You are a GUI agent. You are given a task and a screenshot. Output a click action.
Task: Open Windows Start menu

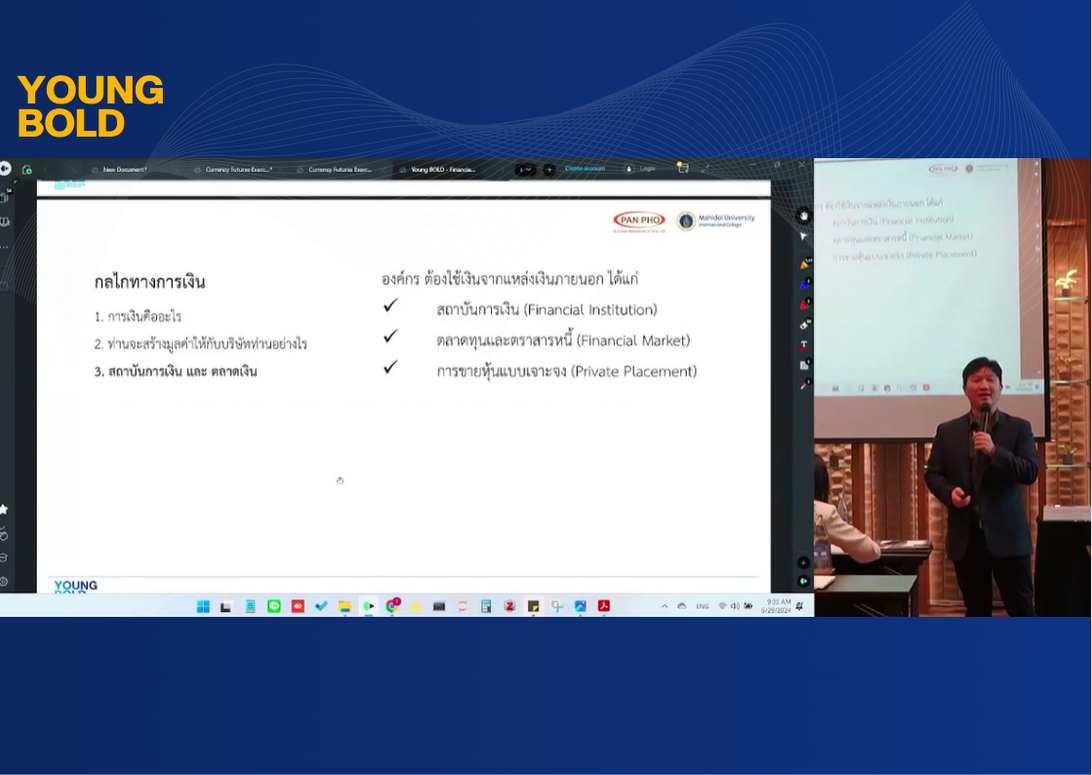point(203,606)
